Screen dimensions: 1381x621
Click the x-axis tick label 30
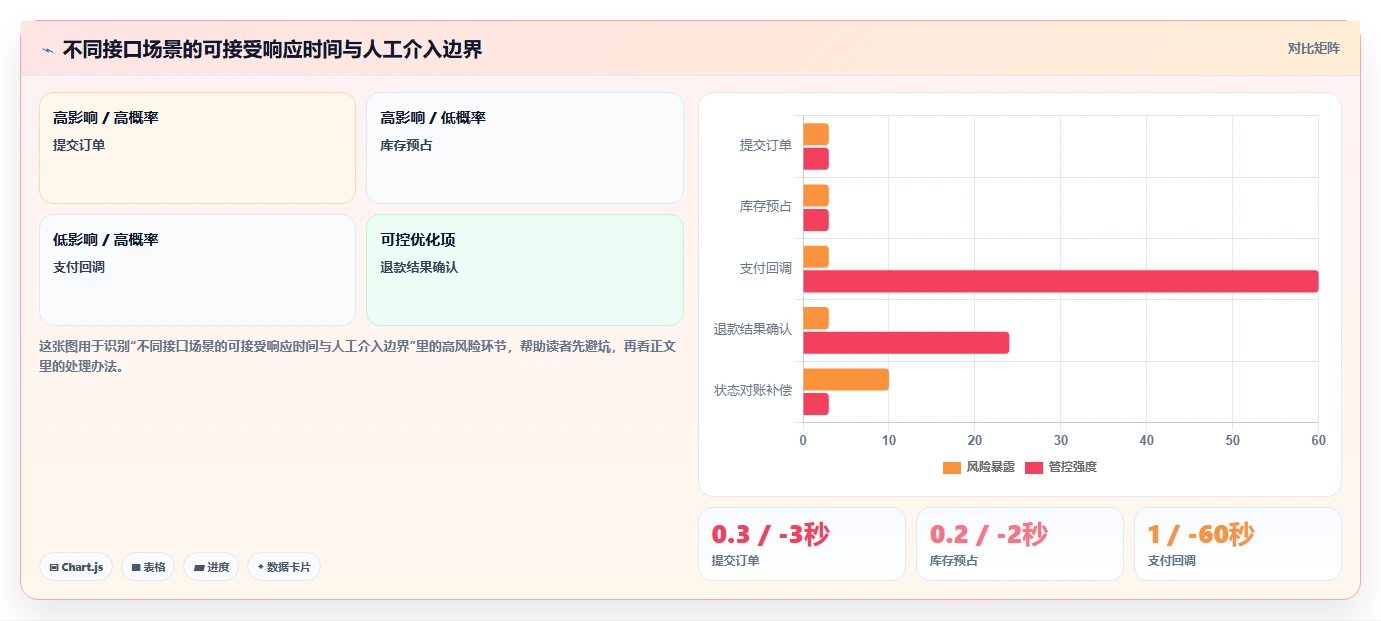(1061, 440)
